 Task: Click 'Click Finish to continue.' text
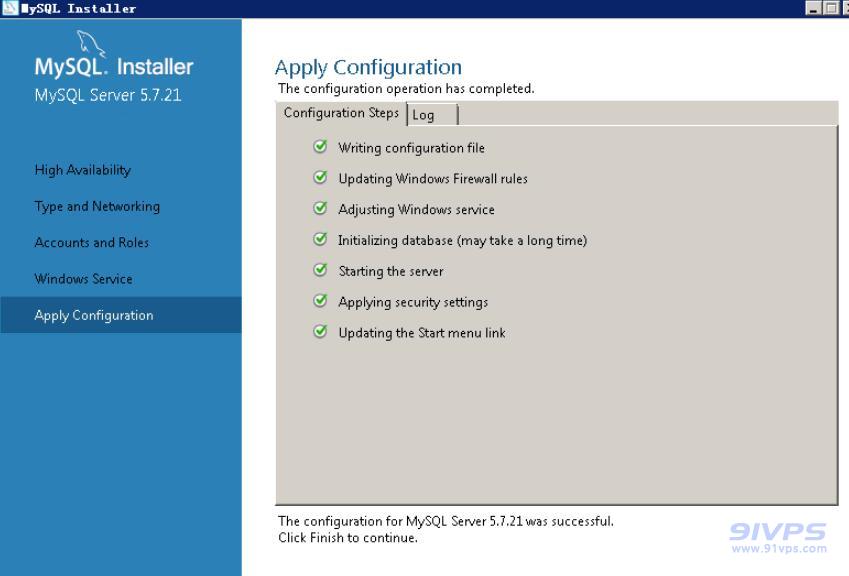348,538
